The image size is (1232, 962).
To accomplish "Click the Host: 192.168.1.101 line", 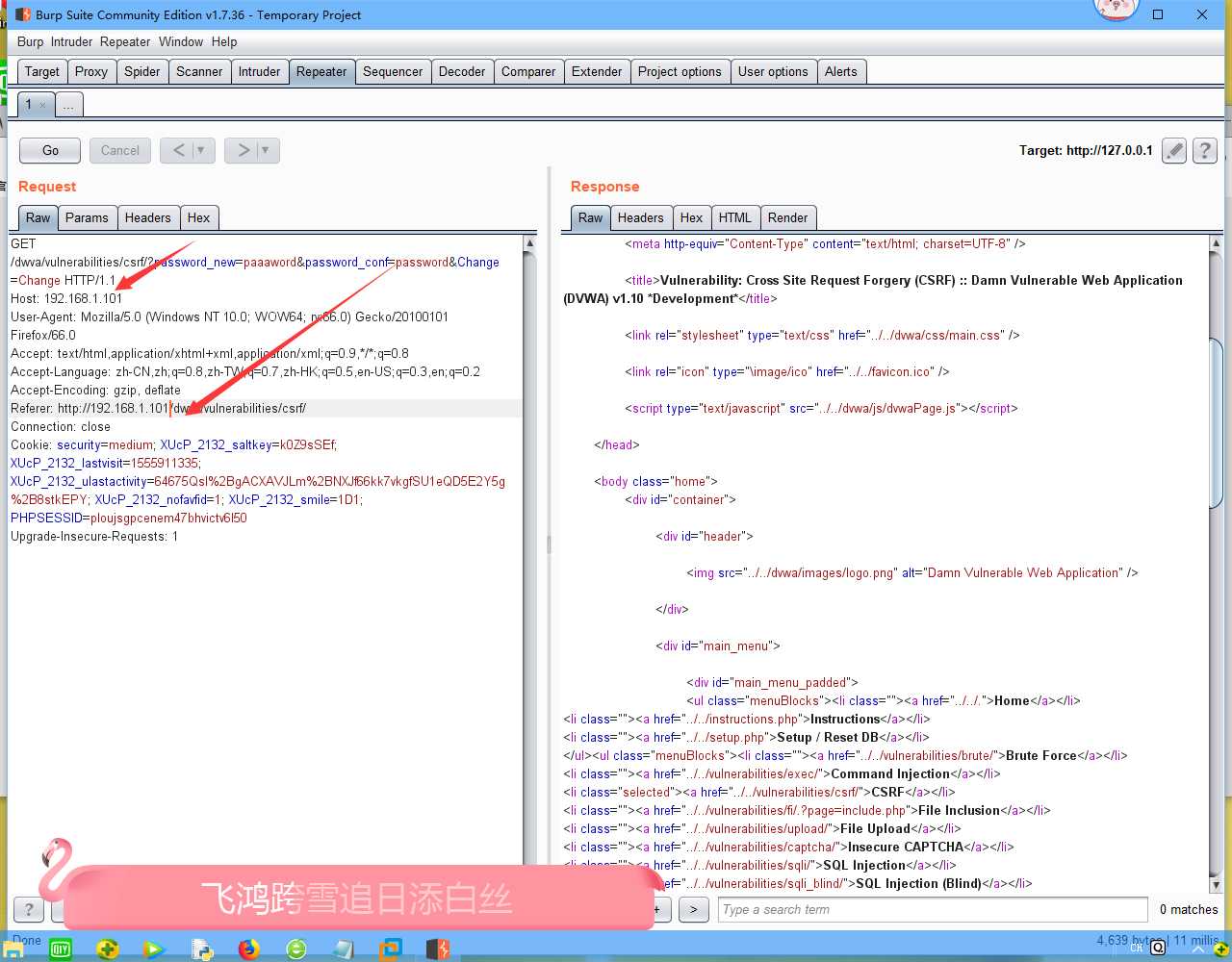I will [66, 298].
